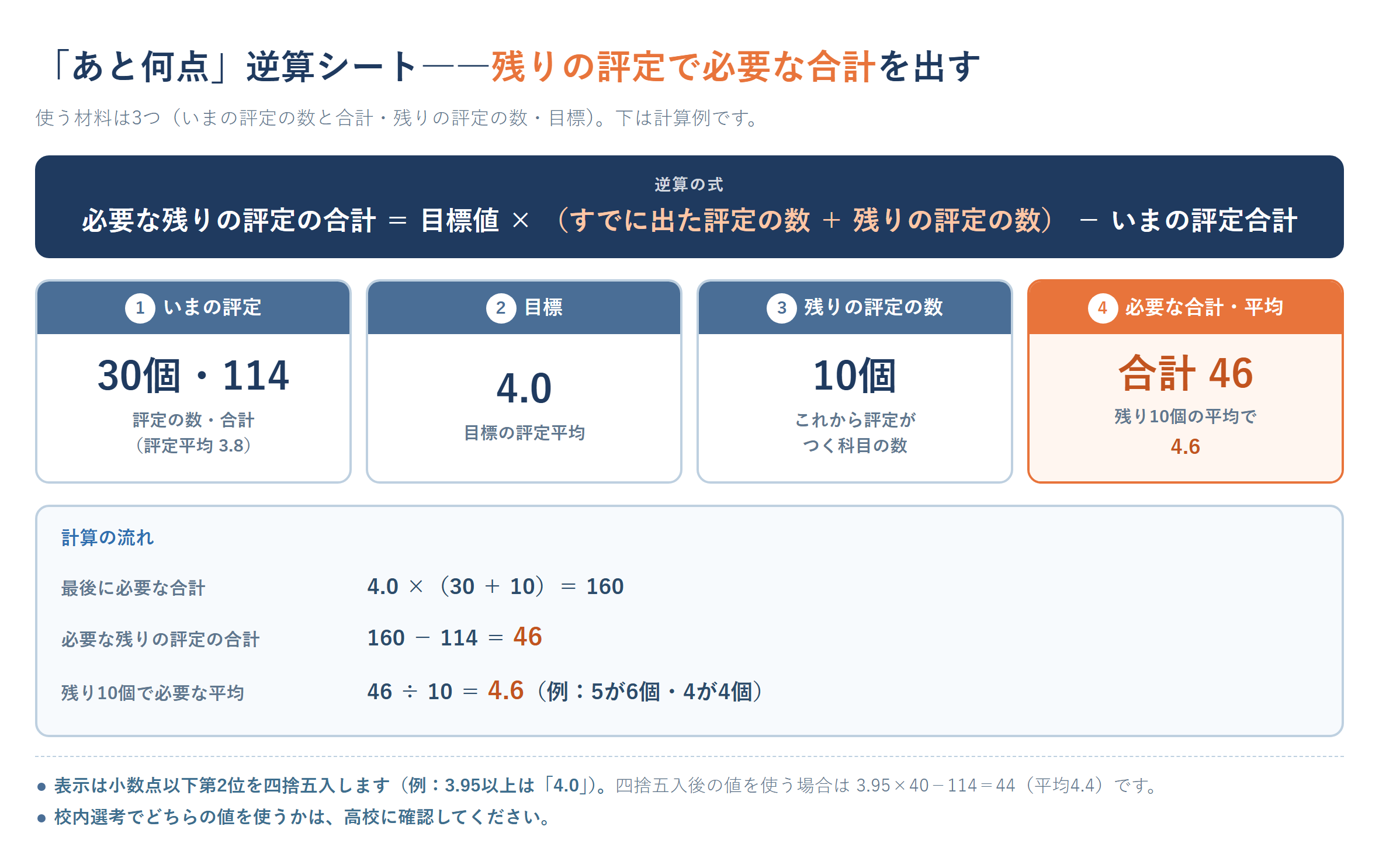Click the value '10個' in card 3
Viewport: 1379px width, 868px height.
coord(854,375)
